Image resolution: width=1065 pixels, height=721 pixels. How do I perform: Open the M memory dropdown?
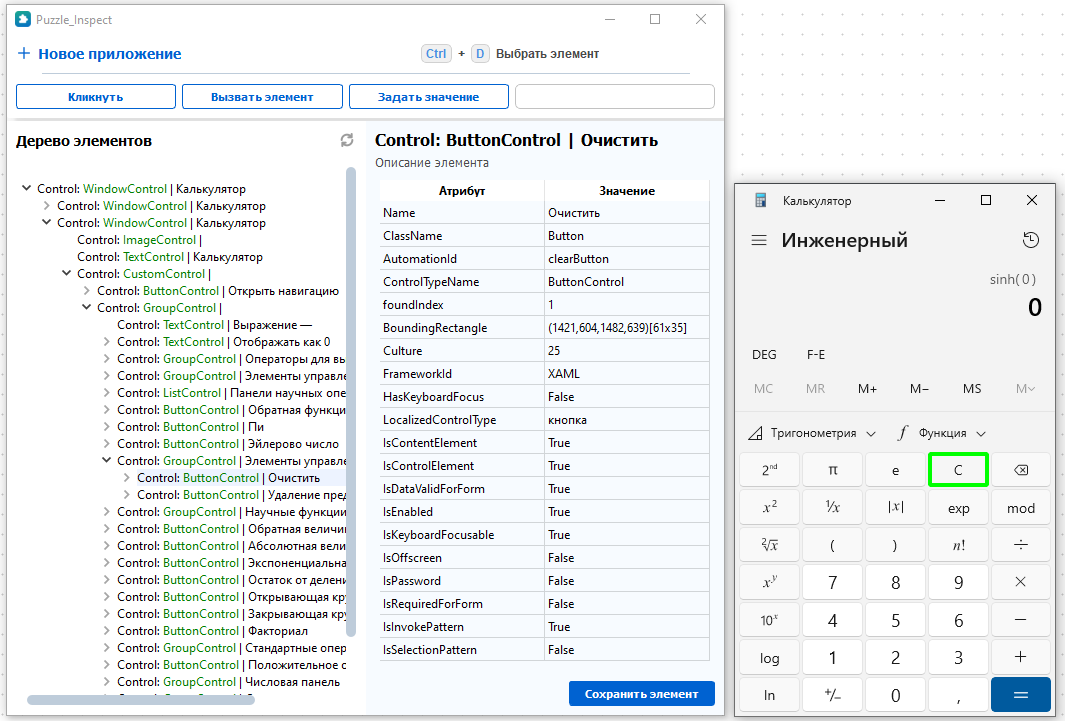tap(1025, 388)
